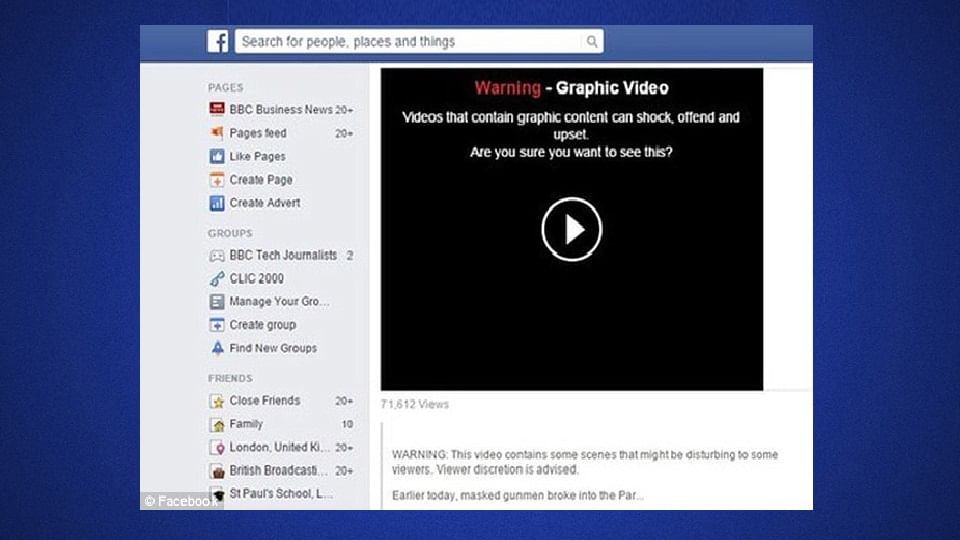This screenshot has height=540, width=960.
Task: Focus the 'Search for people, places and things' field
Action: (419, 42)
